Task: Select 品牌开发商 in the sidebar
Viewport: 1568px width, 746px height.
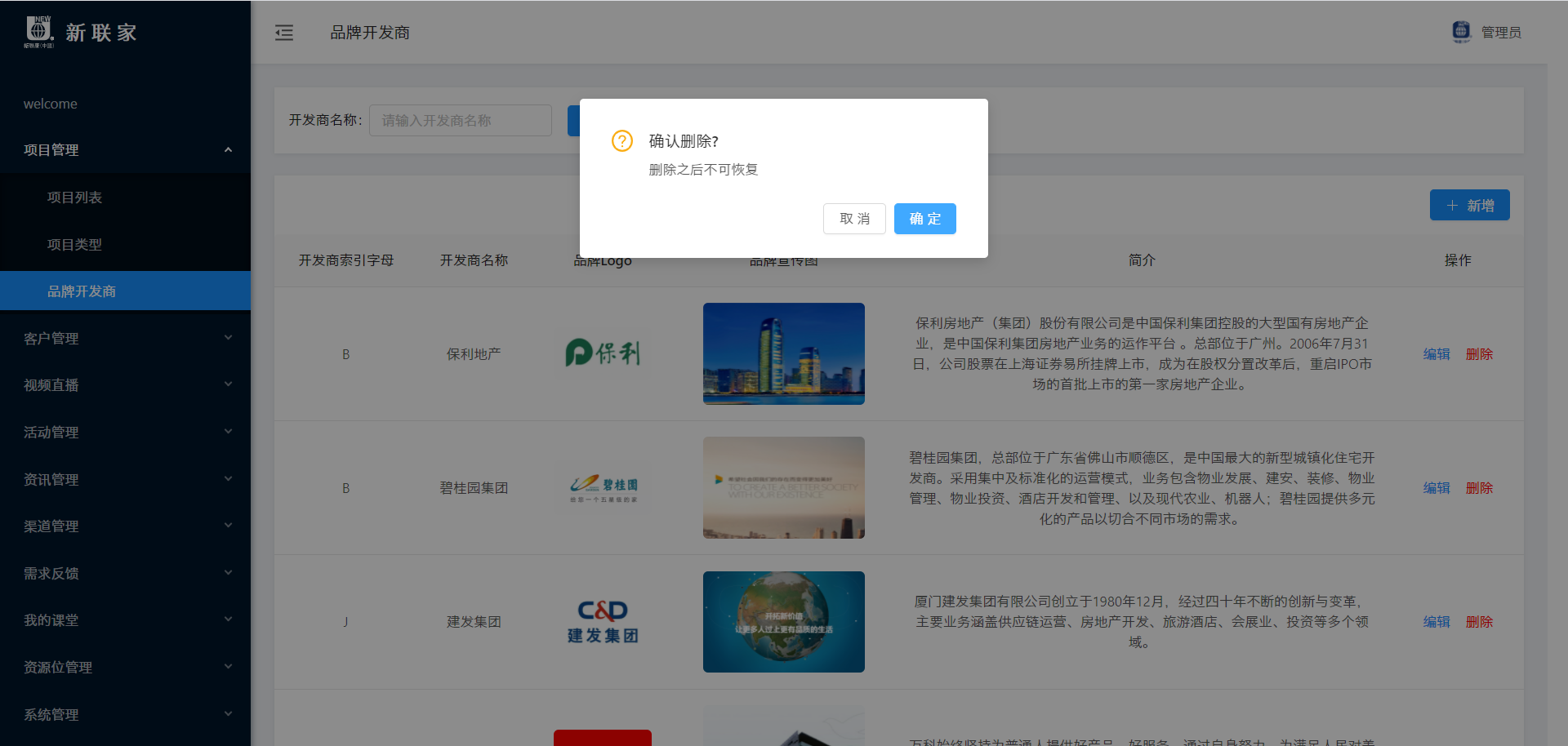Action: [125, 291]
